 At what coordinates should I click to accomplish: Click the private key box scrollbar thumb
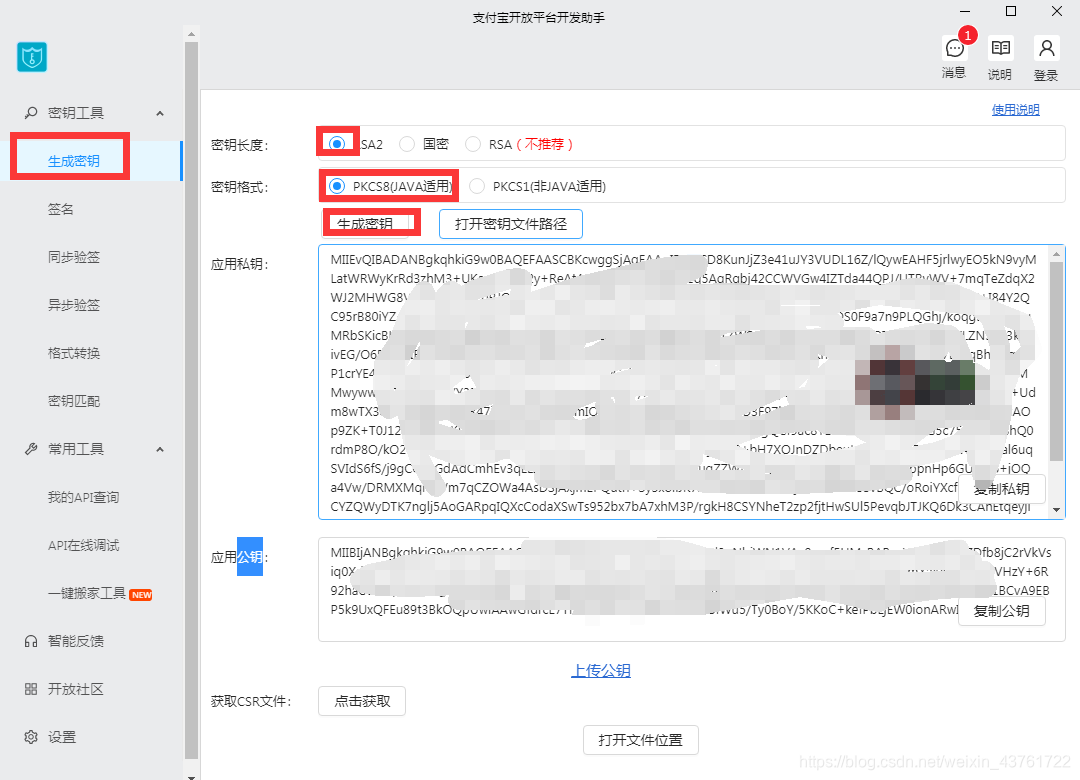tap(1057, 361)
